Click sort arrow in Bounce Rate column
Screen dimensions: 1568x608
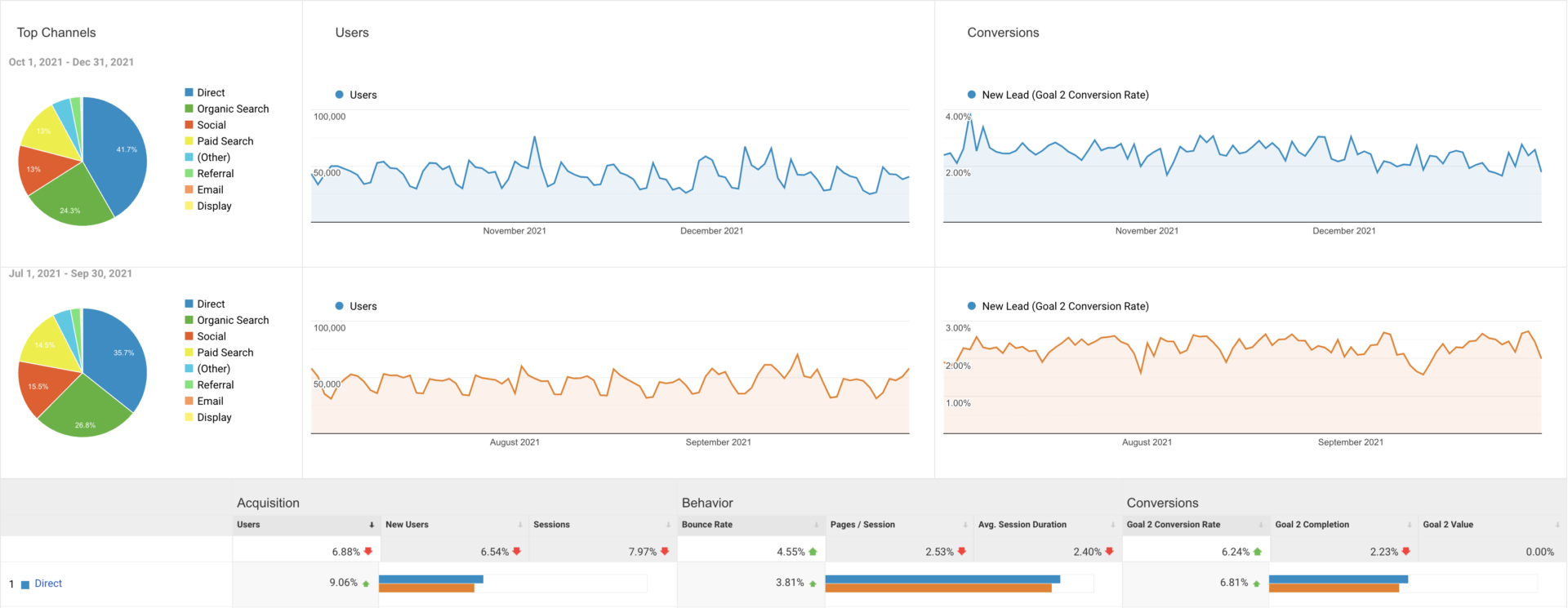pyautogui.click(x=816, y=525)
